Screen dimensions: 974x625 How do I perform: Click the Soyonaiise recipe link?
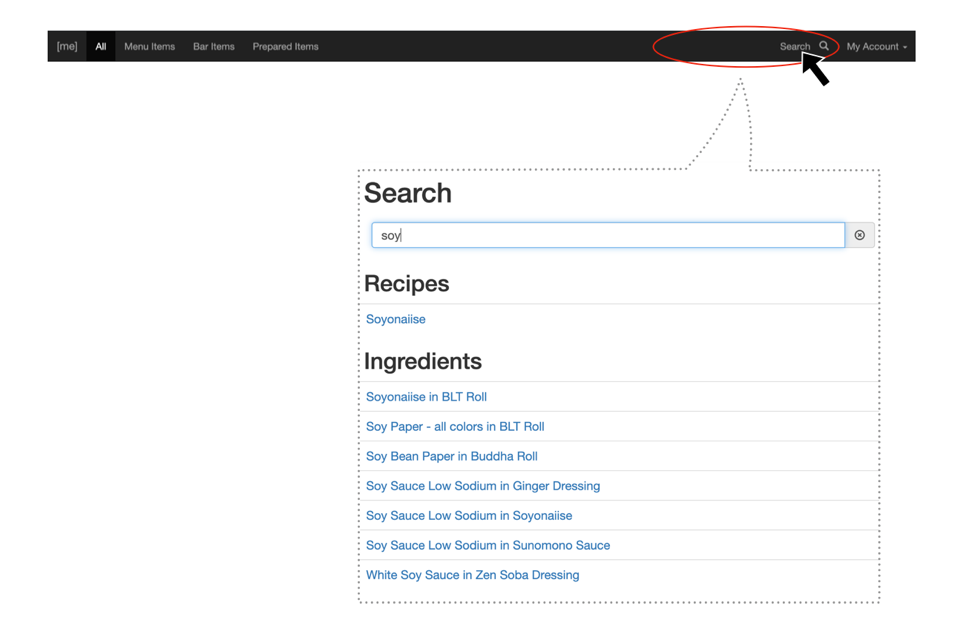point(395,318)
